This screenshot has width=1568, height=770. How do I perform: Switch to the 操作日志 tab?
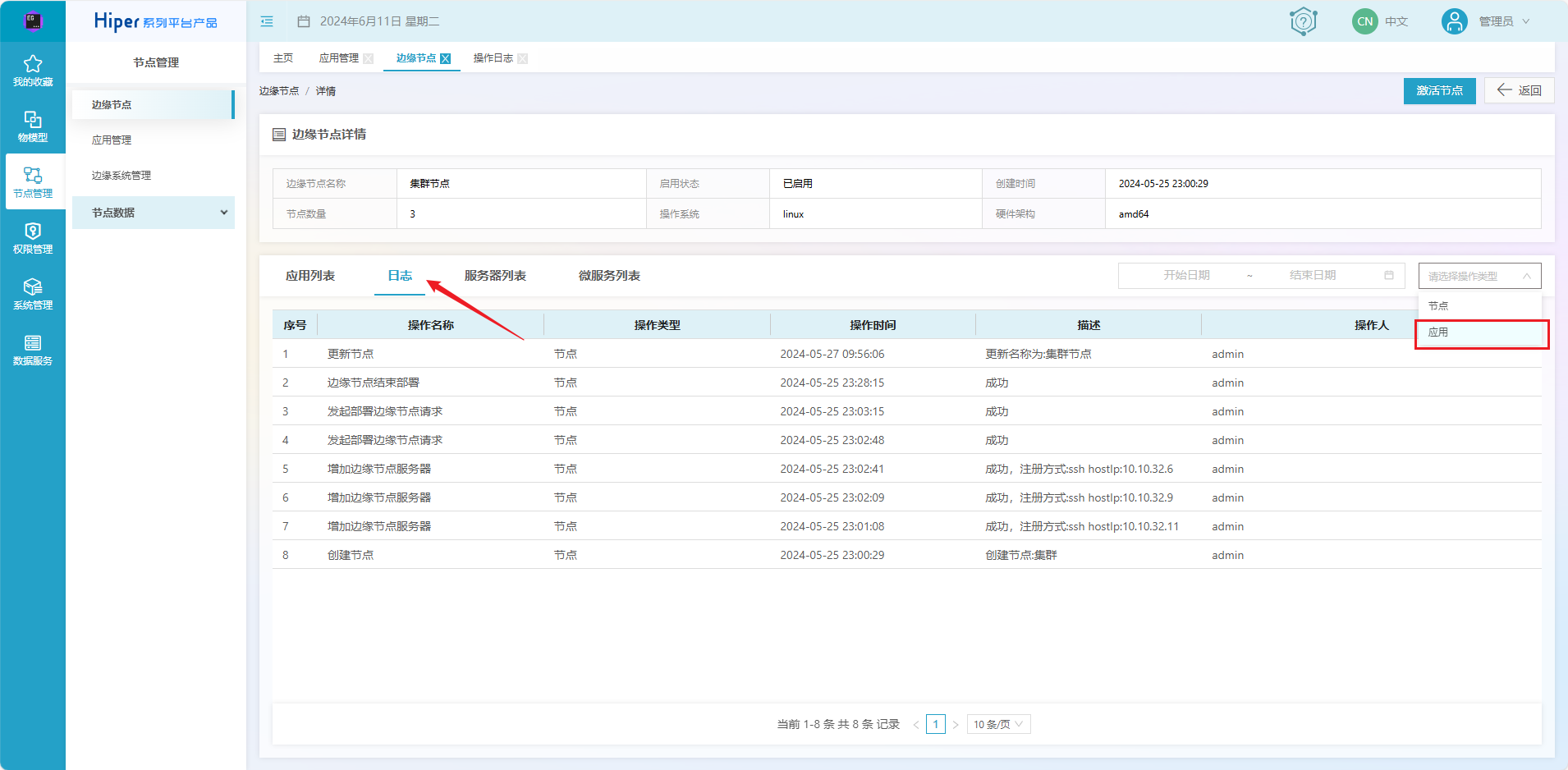point(493,58)
